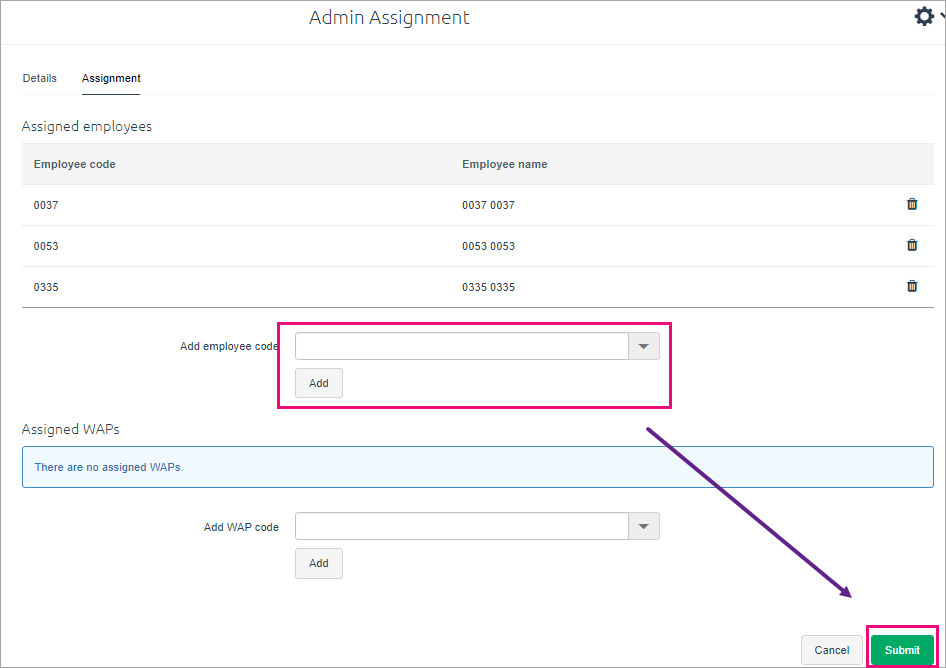Click the Employee code column header
946x668 pixels.
(x=75, y=164)
